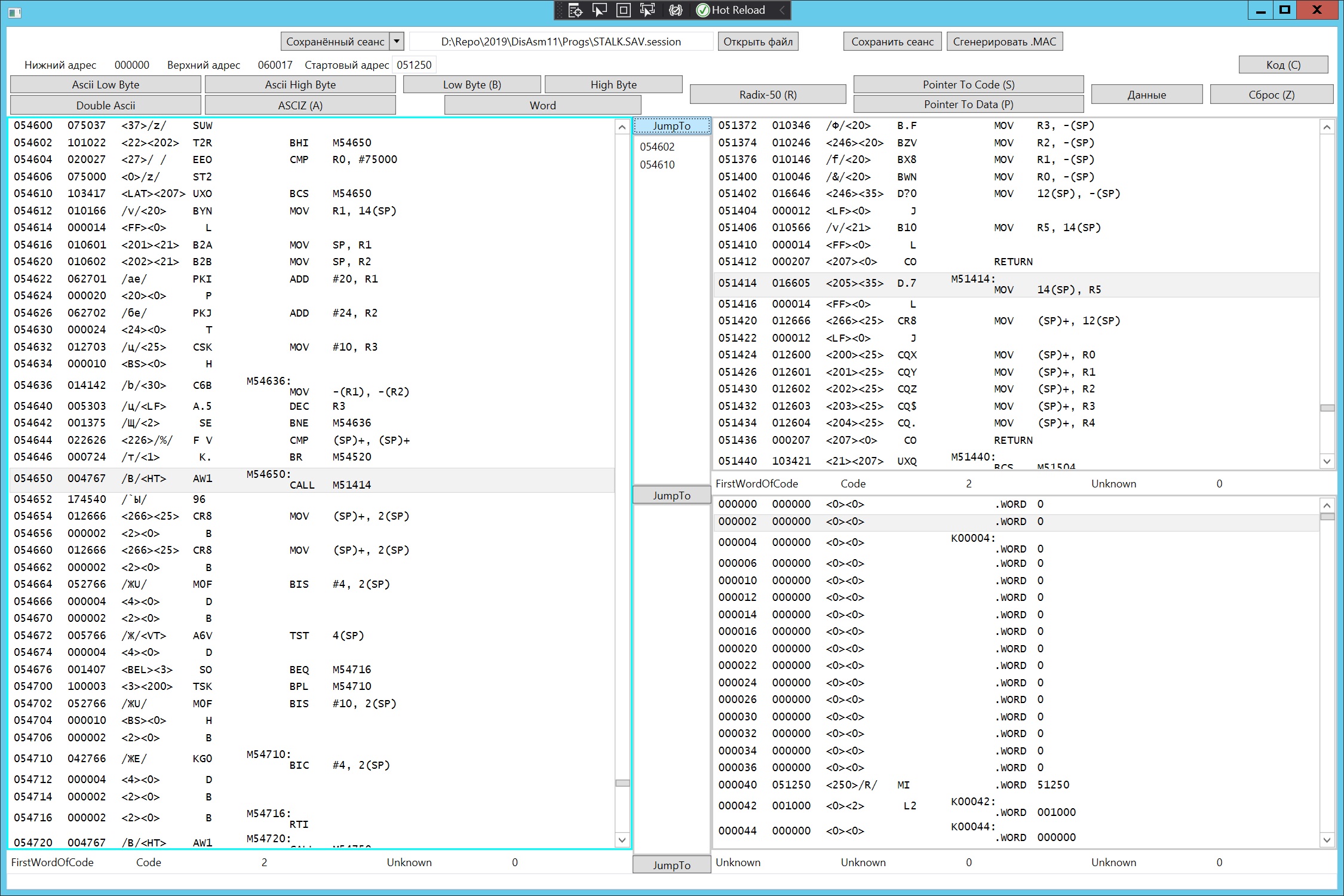Click the binding diagnostics braces icon
Viewport: 1344px width, 896px height.
676,10
